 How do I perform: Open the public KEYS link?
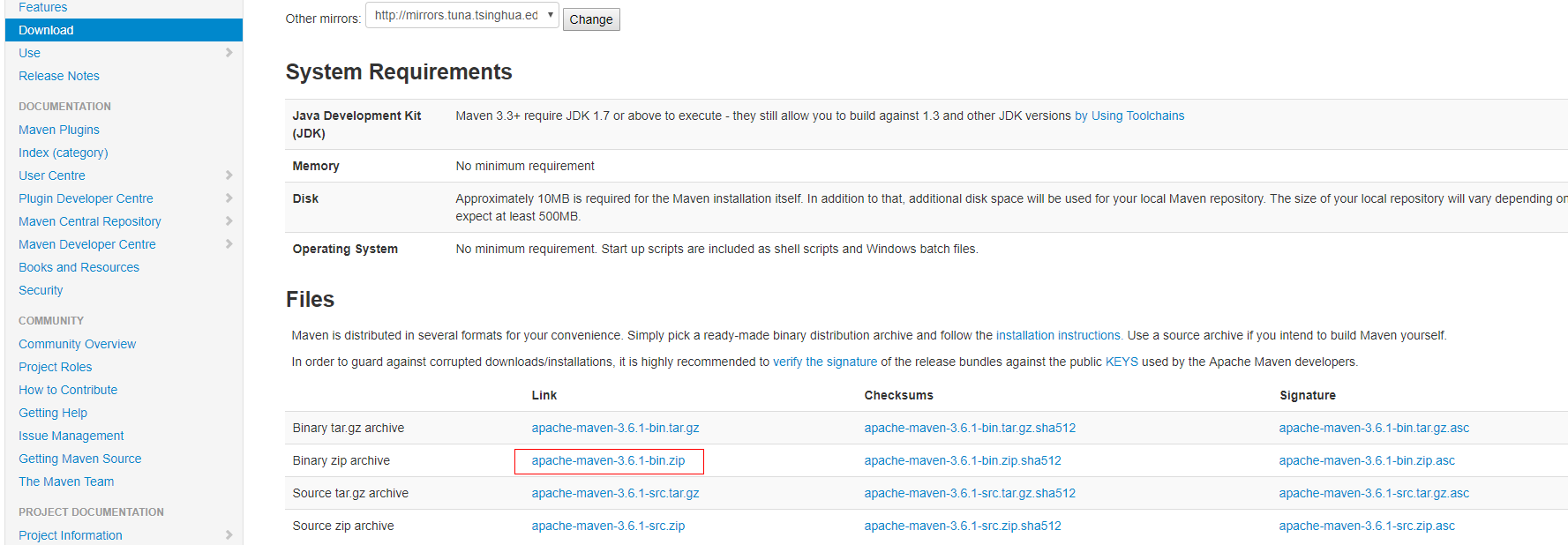(x=1122, y=362)
